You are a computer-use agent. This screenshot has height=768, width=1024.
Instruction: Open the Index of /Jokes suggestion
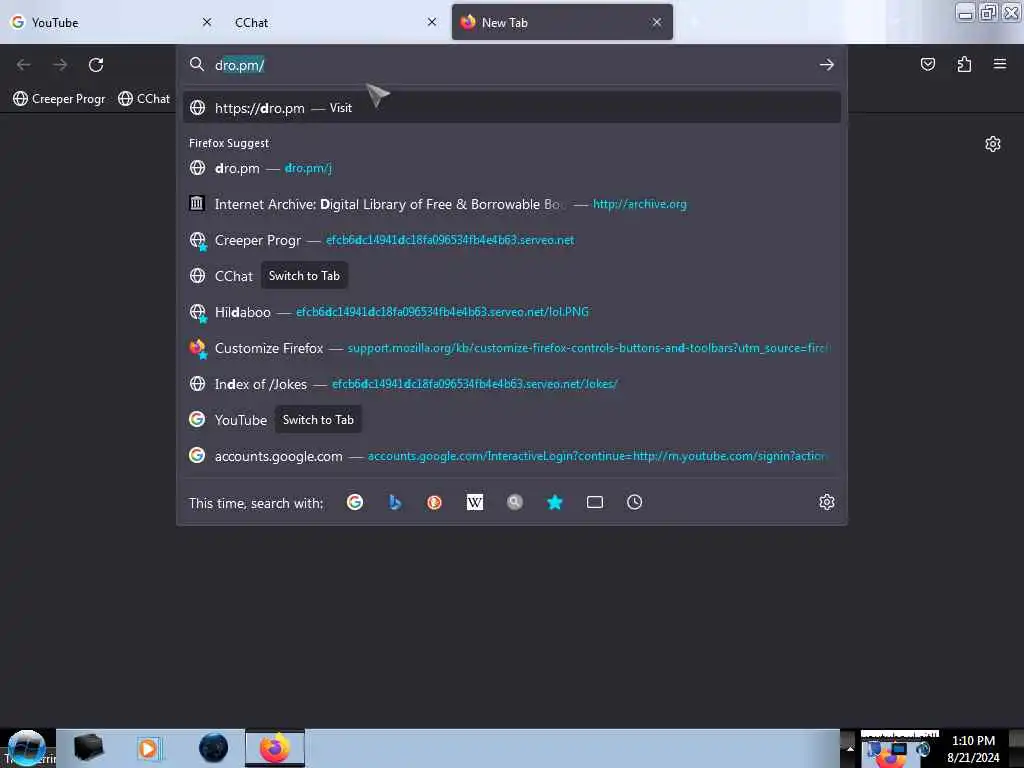[511, 383]
